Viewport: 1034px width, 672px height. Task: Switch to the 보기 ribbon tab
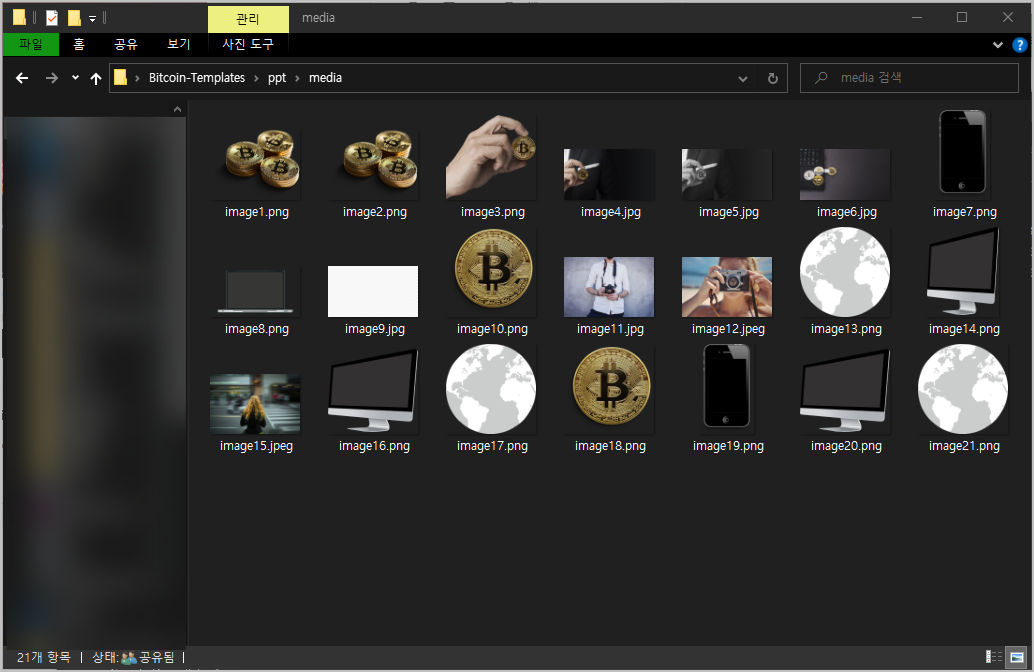(179, 44)
